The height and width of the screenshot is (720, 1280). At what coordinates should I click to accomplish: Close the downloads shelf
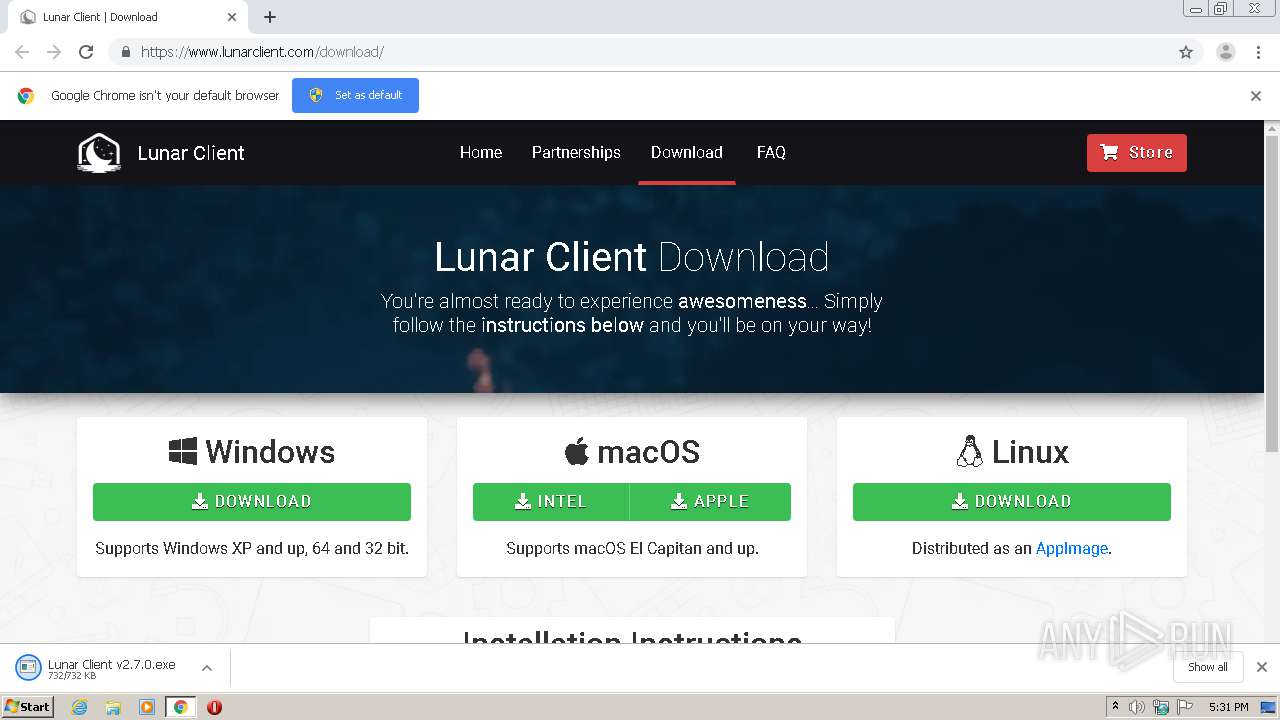pyautogui.click(x=1262, y=667)
